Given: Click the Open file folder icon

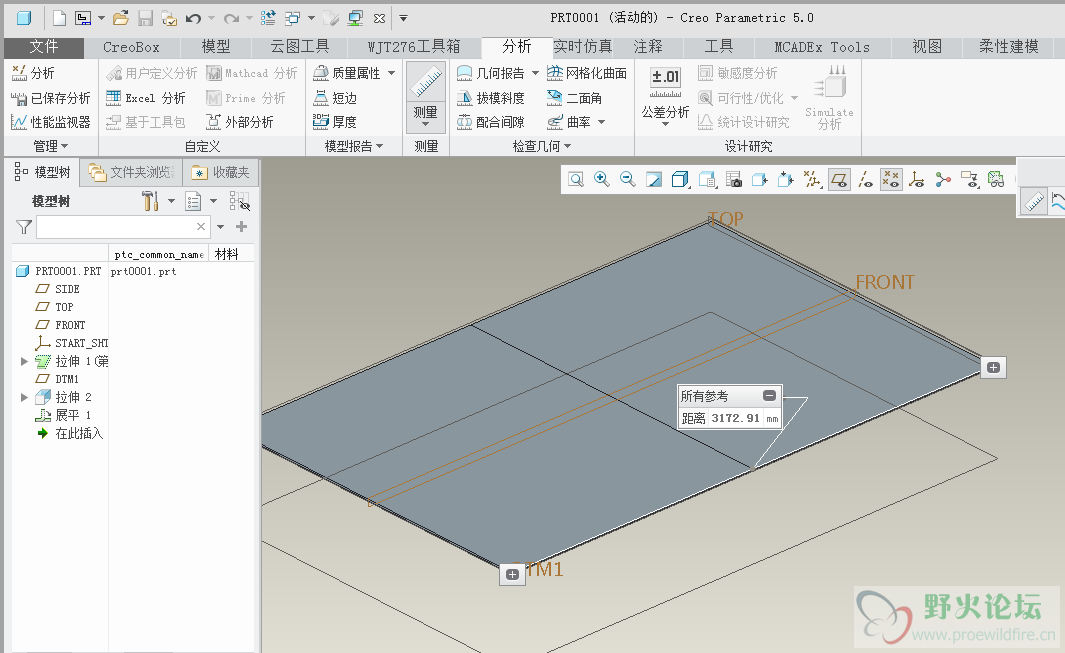Looking at the screenshot, I should [120, 18].
